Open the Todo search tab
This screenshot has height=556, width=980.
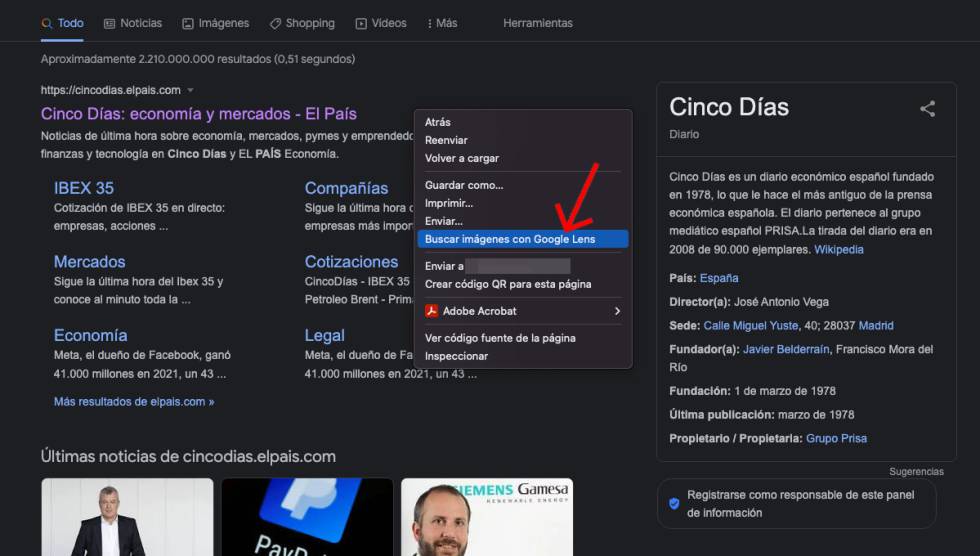(x=62, y=23)
